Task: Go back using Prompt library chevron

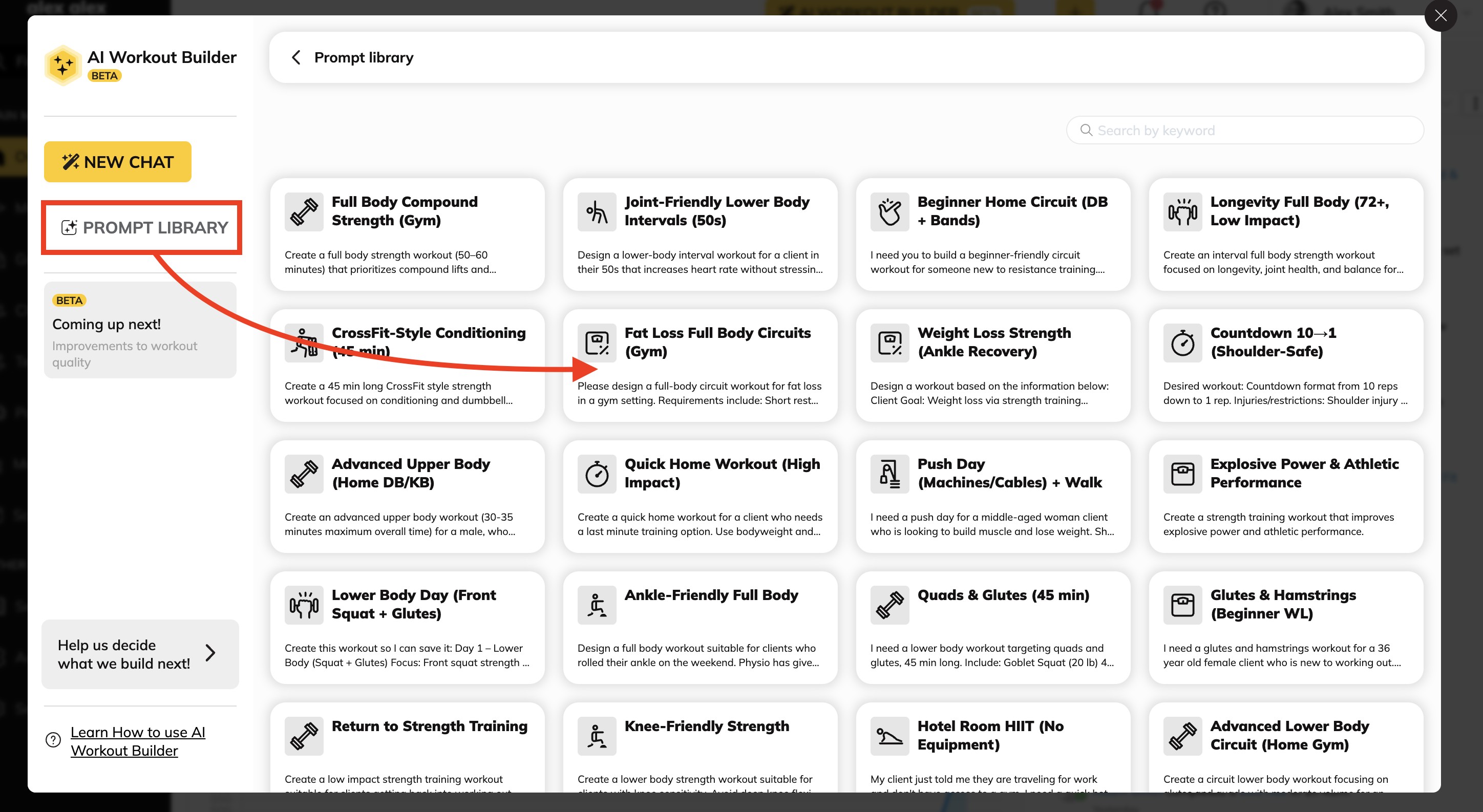Action: click(296, 57)
